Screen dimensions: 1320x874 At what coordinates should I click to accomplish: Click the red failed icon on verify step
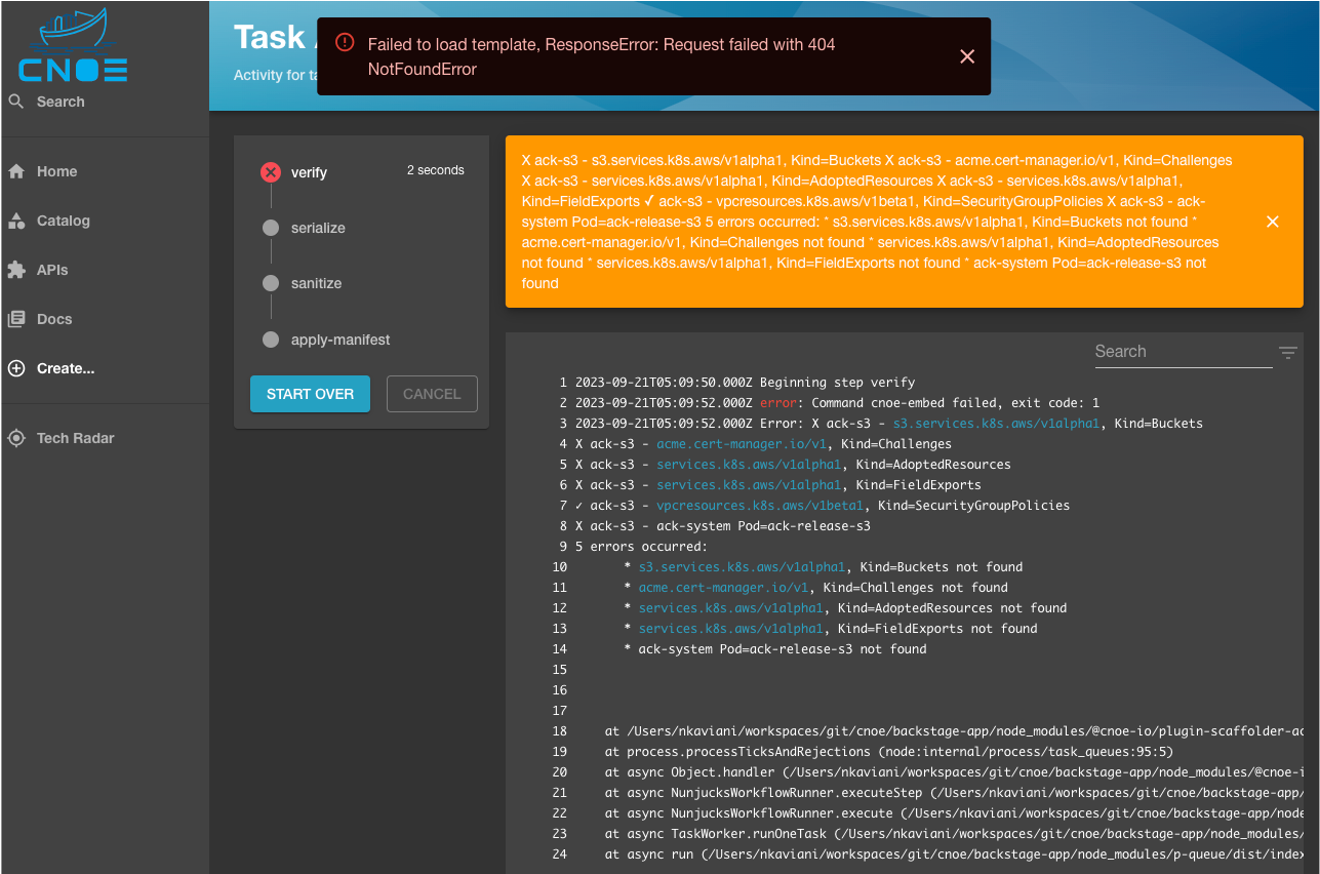point(270,172)
